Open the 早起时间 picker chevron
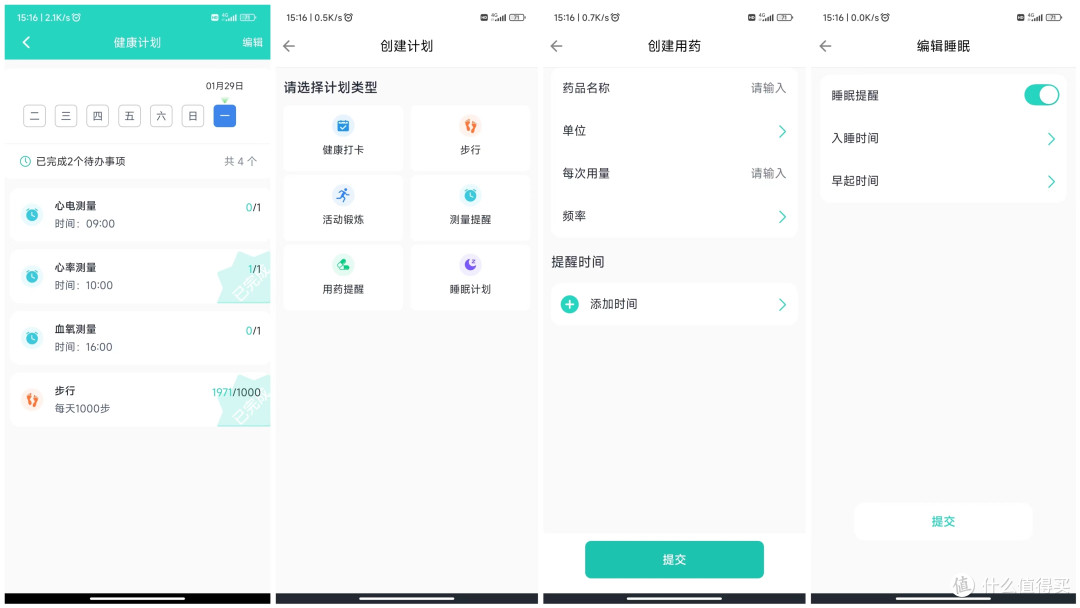 coord(1051,182)
